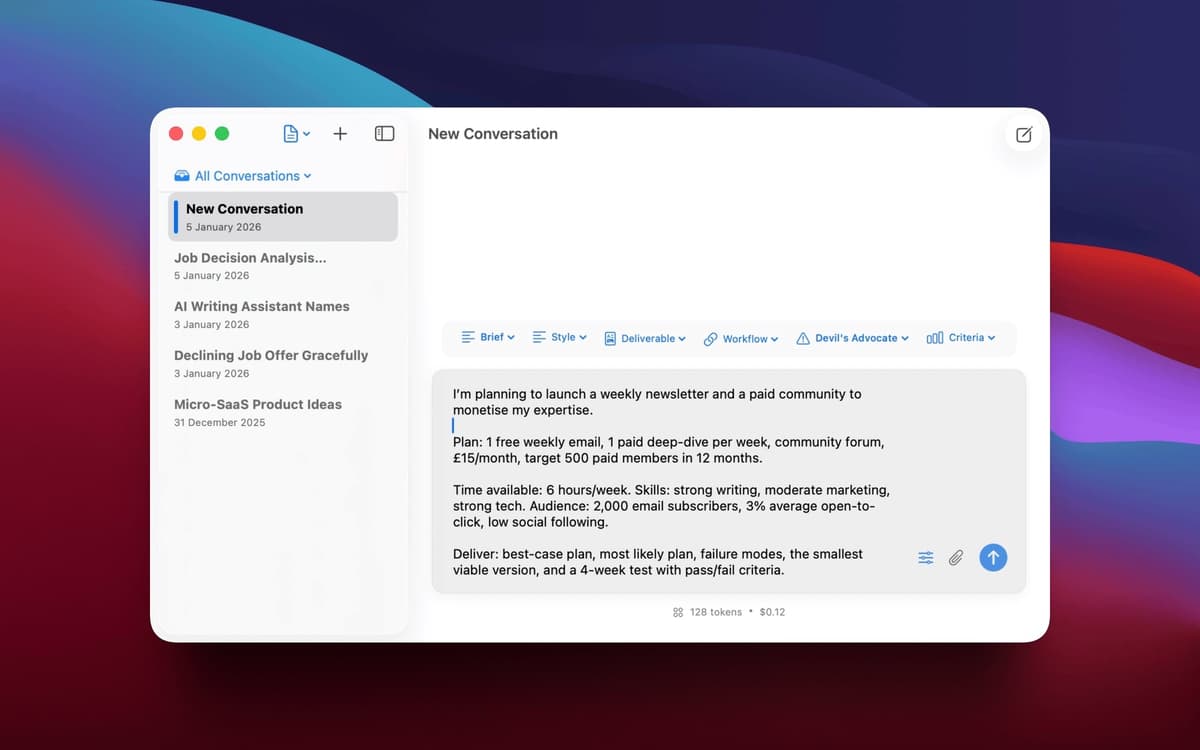1200x750 pixels.
Task: Open the AI Writing Assistant Names conversation
Action: click(x=261, y=314)
